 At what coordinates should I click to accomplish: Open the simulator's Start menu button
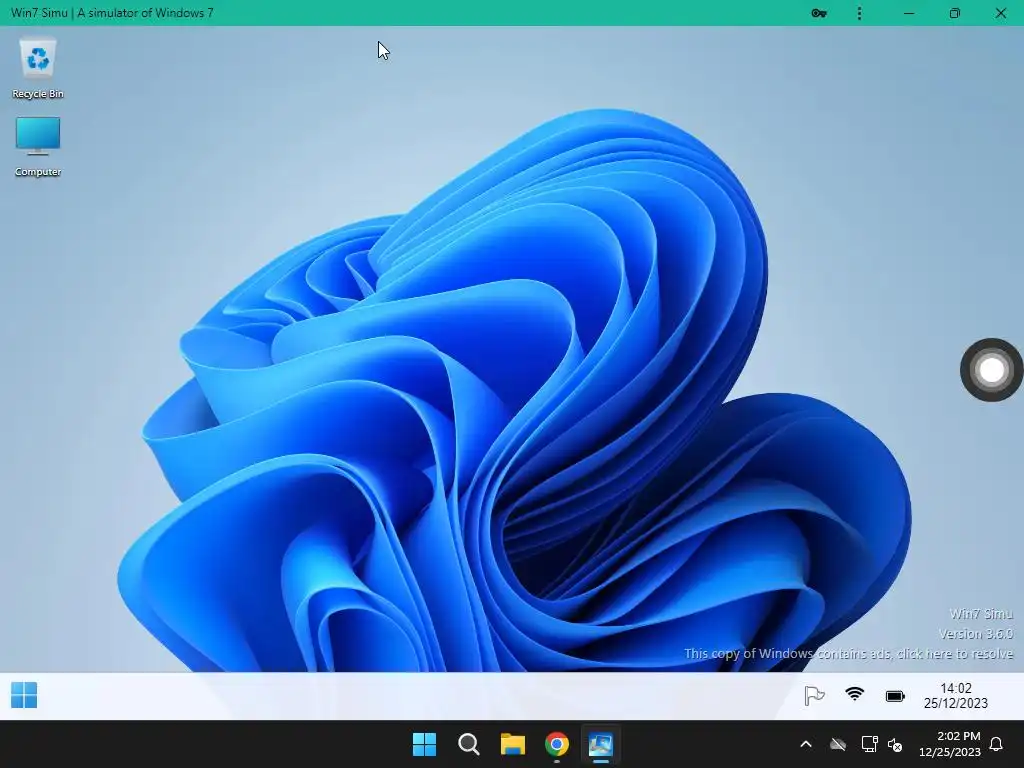(x=24, y=696)
